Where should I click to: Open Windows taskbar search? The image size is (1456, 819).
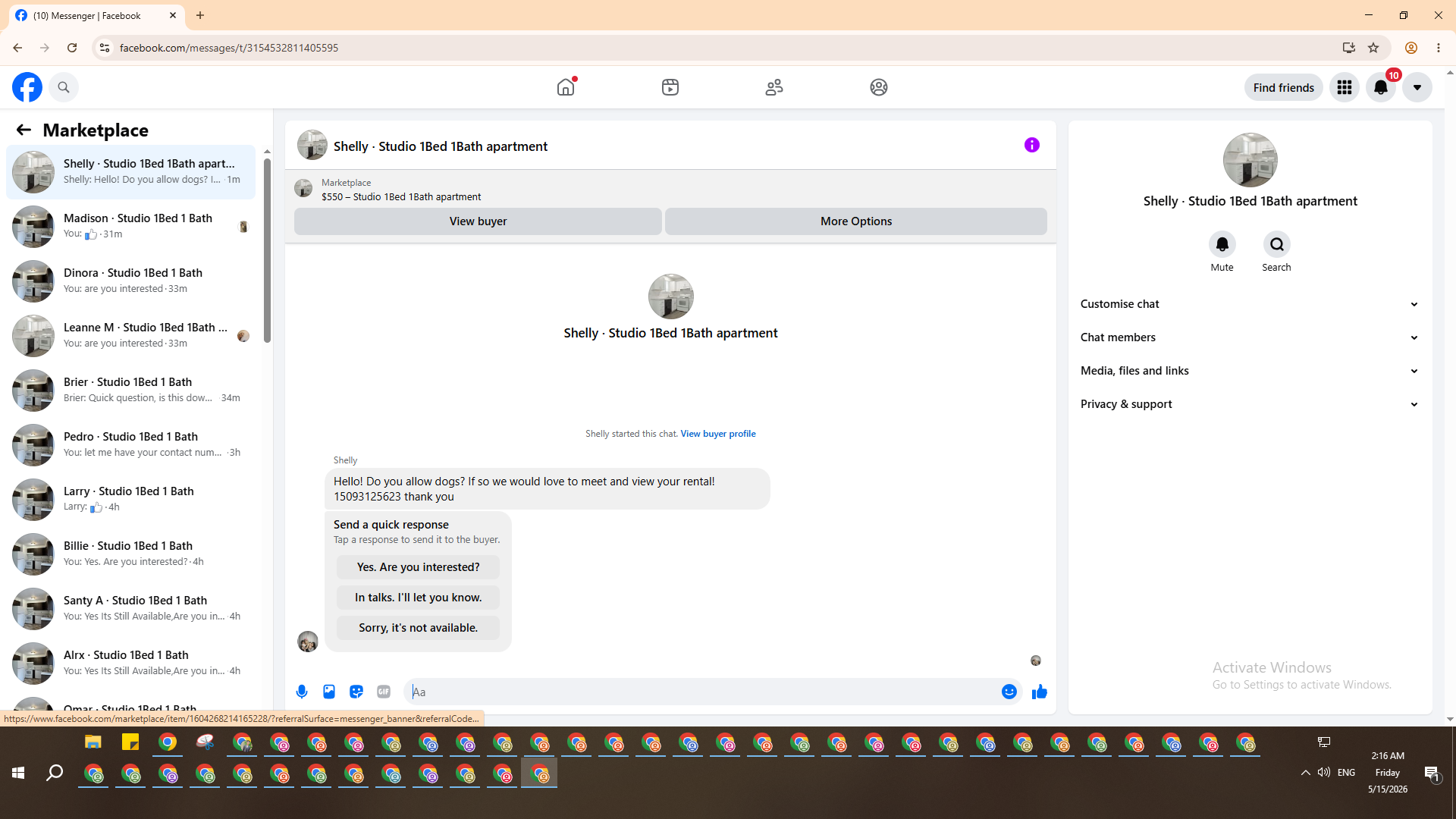(55, 773)
